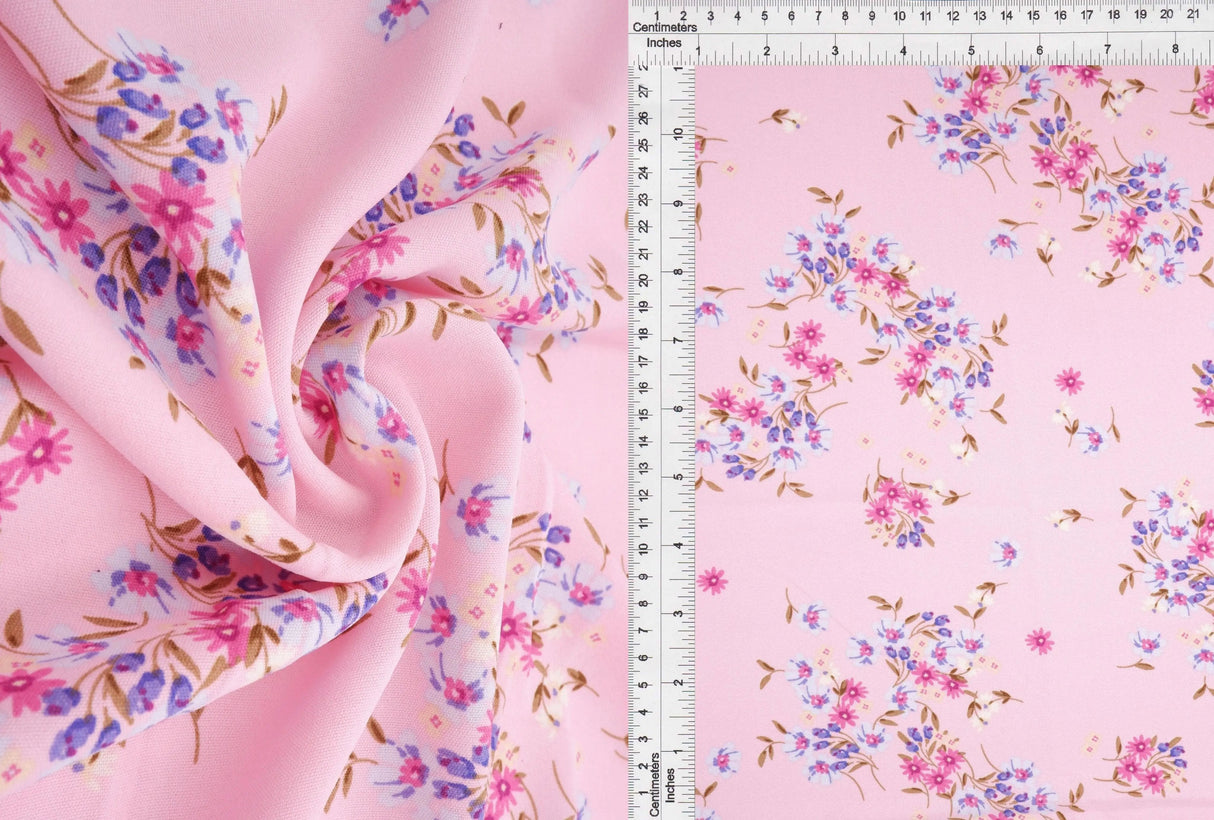Click the Inches label on the horizontal ruler
This screenshot has width=1214, height=820.
[664, 44]
